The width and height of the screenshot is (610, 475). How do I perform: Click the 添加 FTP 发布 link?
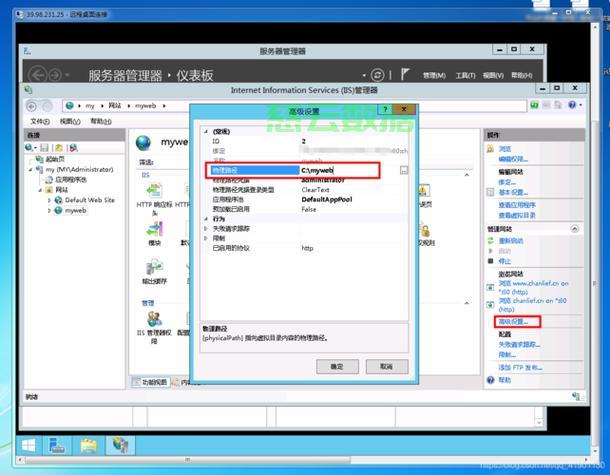pos(521,368)
